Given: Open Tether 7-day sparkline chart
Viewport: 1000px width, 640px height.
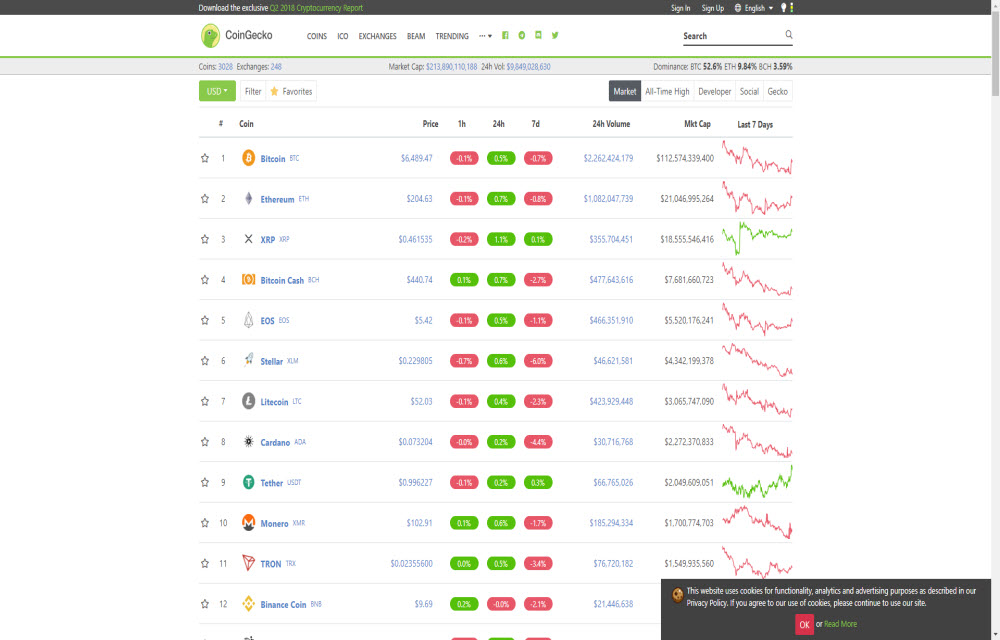Looking at the screenshot, I should pos(757,481).
